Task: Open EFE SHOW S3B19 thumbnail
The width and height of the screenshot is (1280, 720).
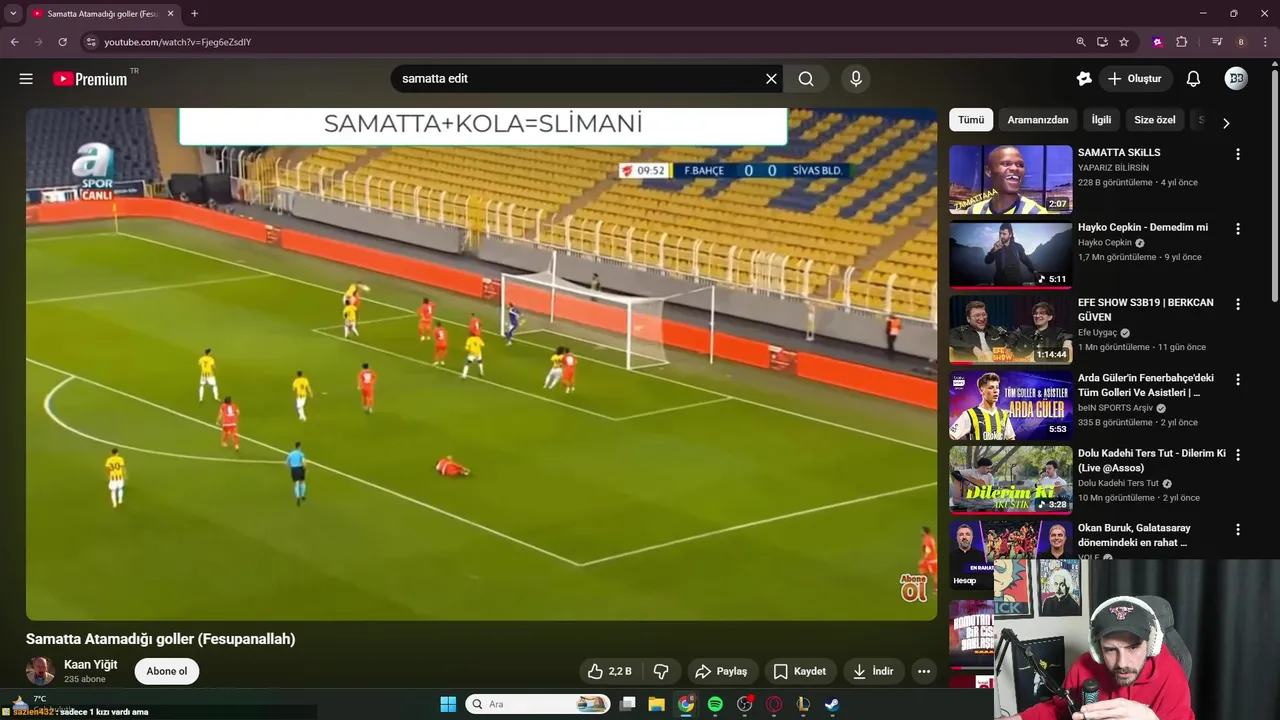Action: coord(1010,330)
